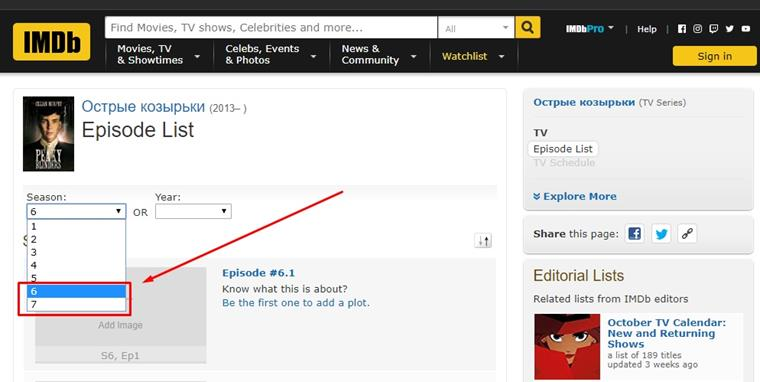Click the episode sort order icon

[x=483, y=240]
